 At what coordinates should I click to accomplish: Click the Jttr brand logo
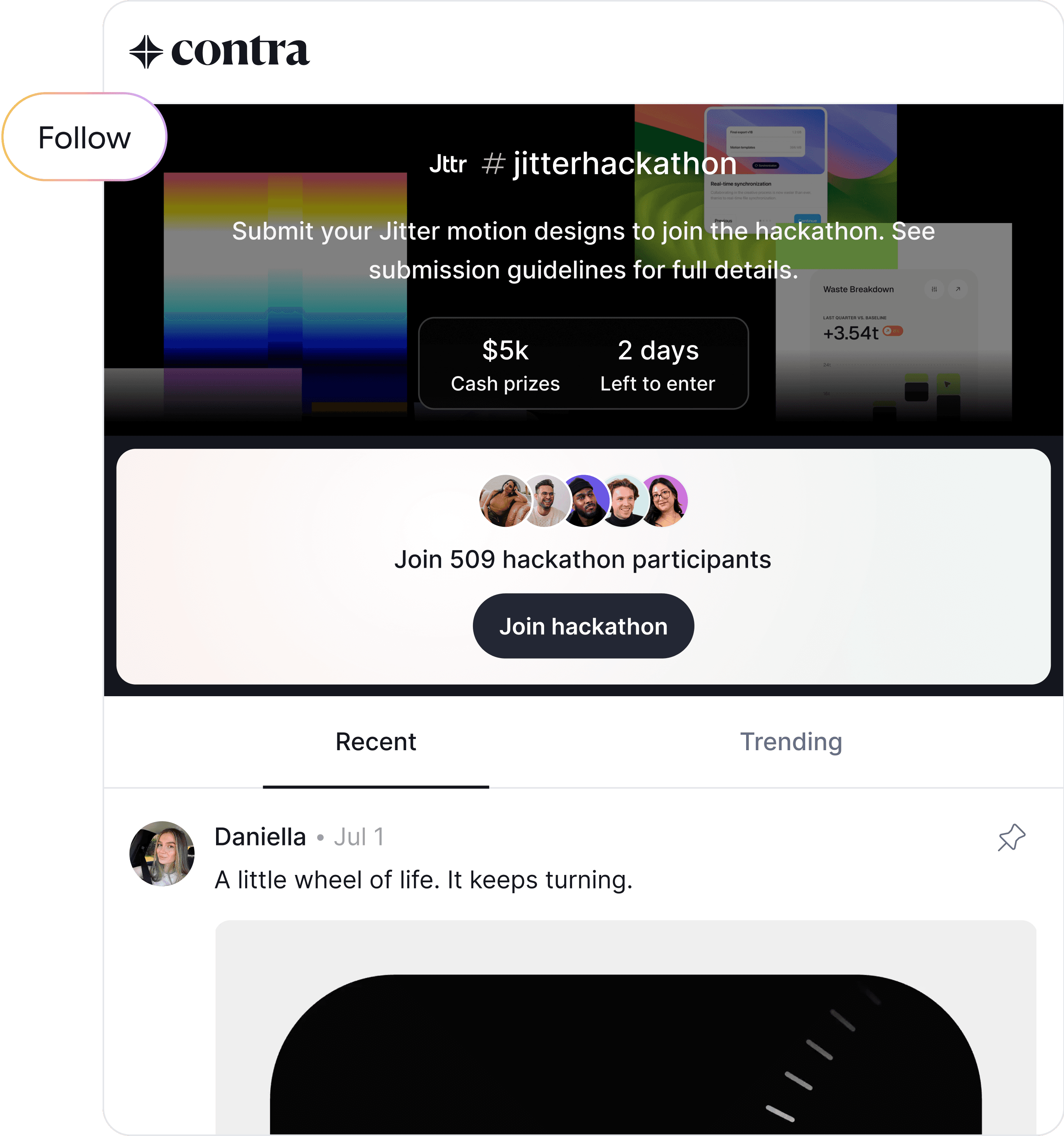(x=448, y=164)
